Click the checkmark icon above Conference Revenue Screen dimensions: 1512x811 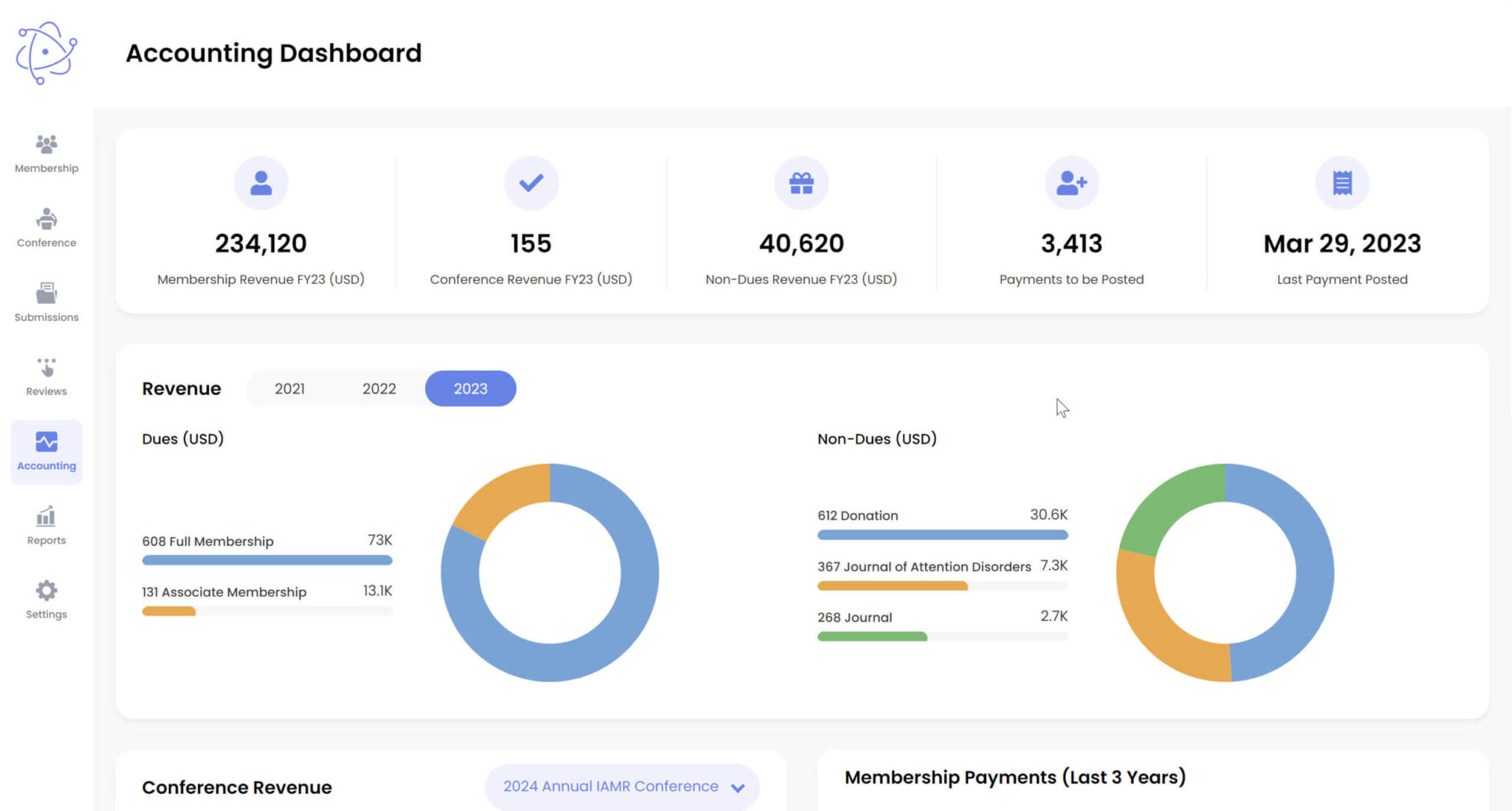pos(531,183)
